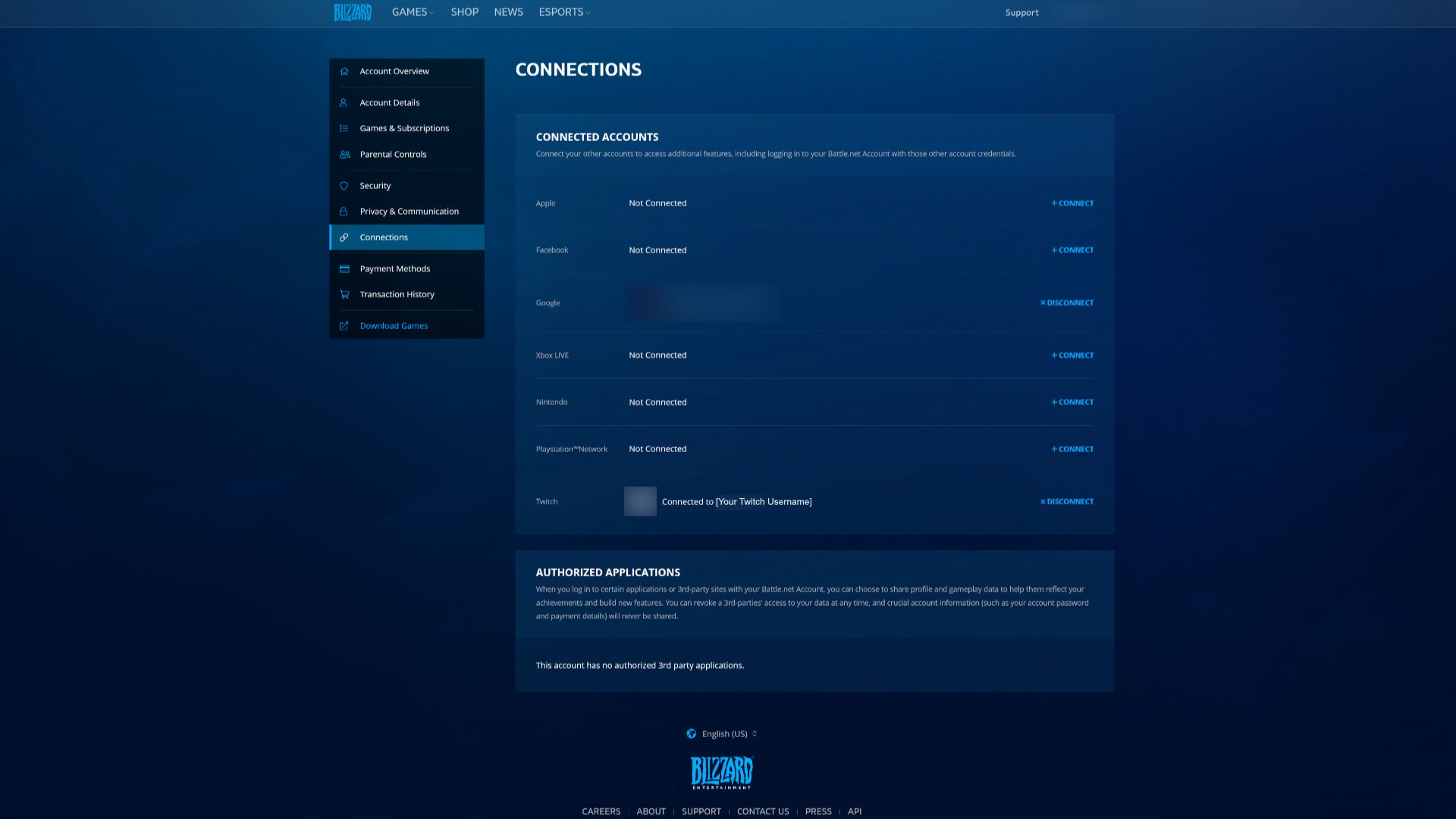Viewport: 1456px width, 819px height.
Task: Click the Twitch avatar thumbnail
Action: tap(639, 501)
